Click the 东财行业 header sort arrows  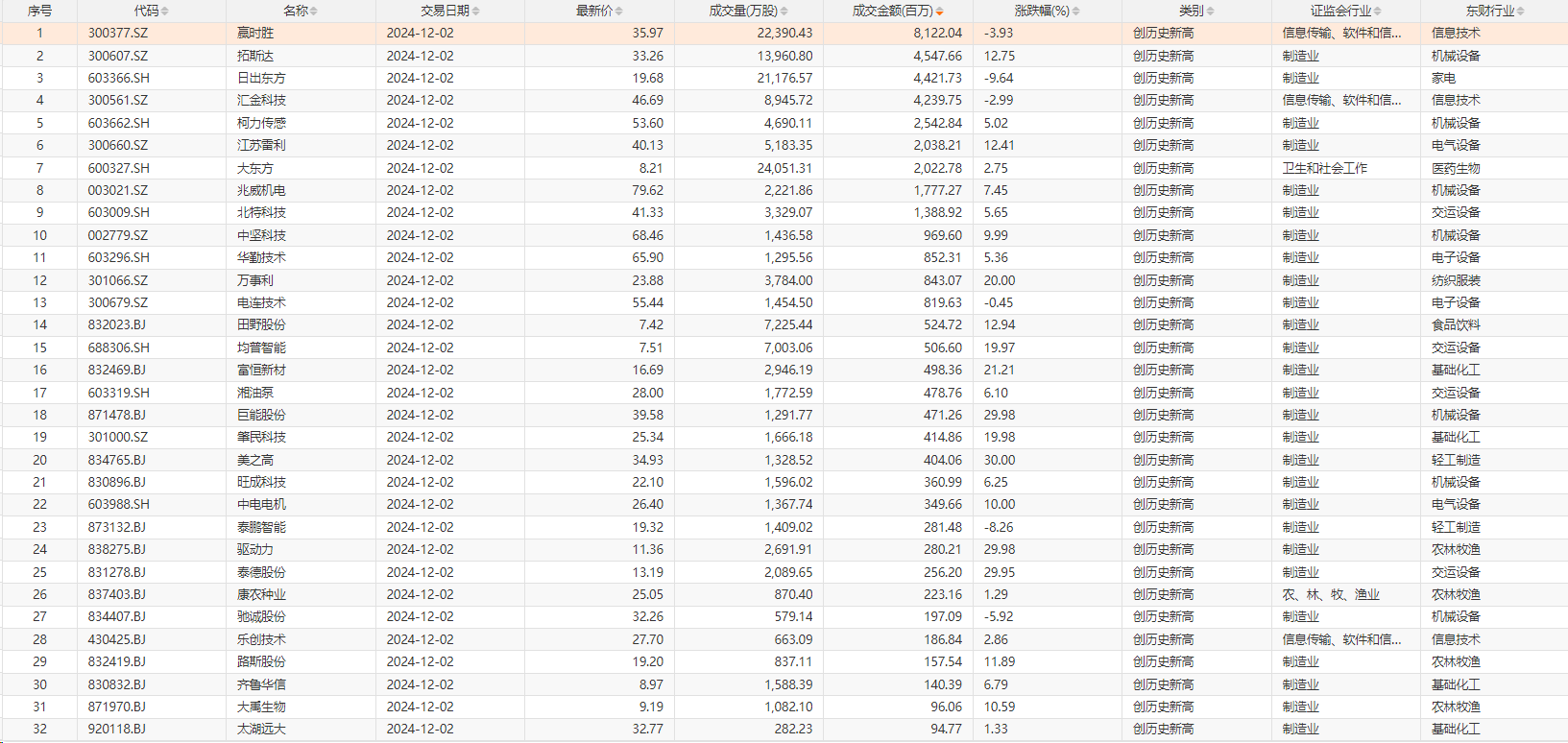[1521, 12]
